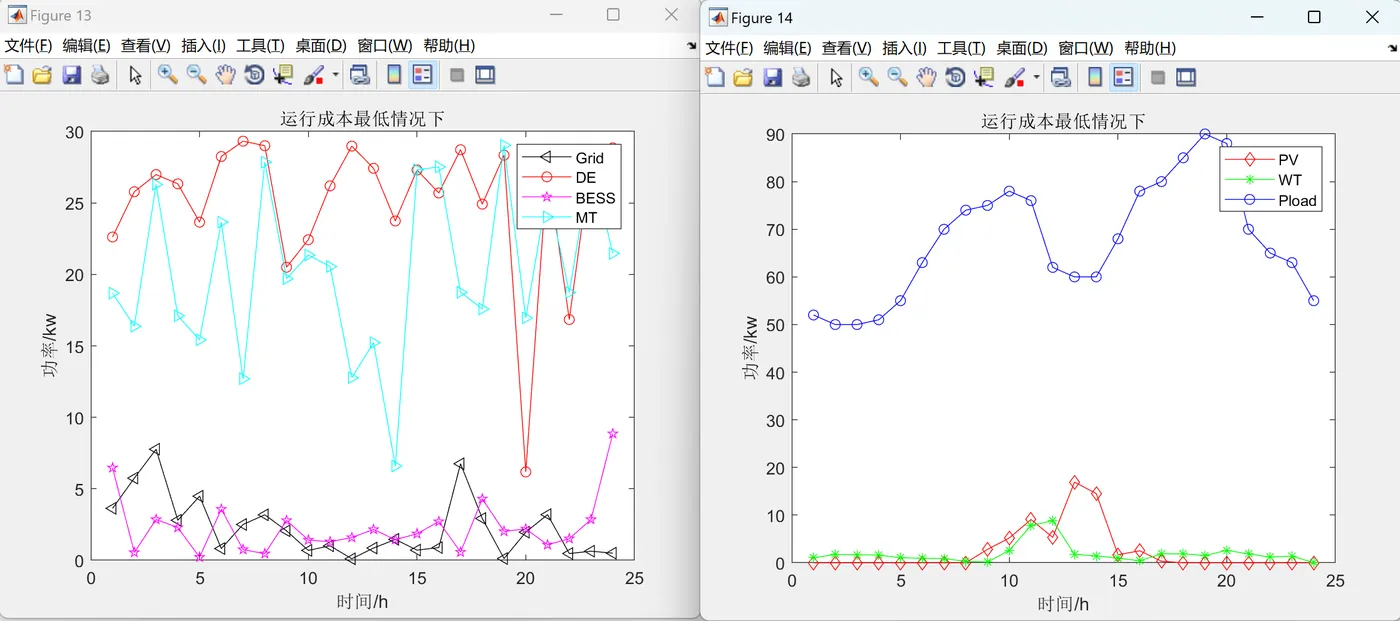Open 插入(I) menu in Figure 14
Screen dimensions: 1400x621
904,48
